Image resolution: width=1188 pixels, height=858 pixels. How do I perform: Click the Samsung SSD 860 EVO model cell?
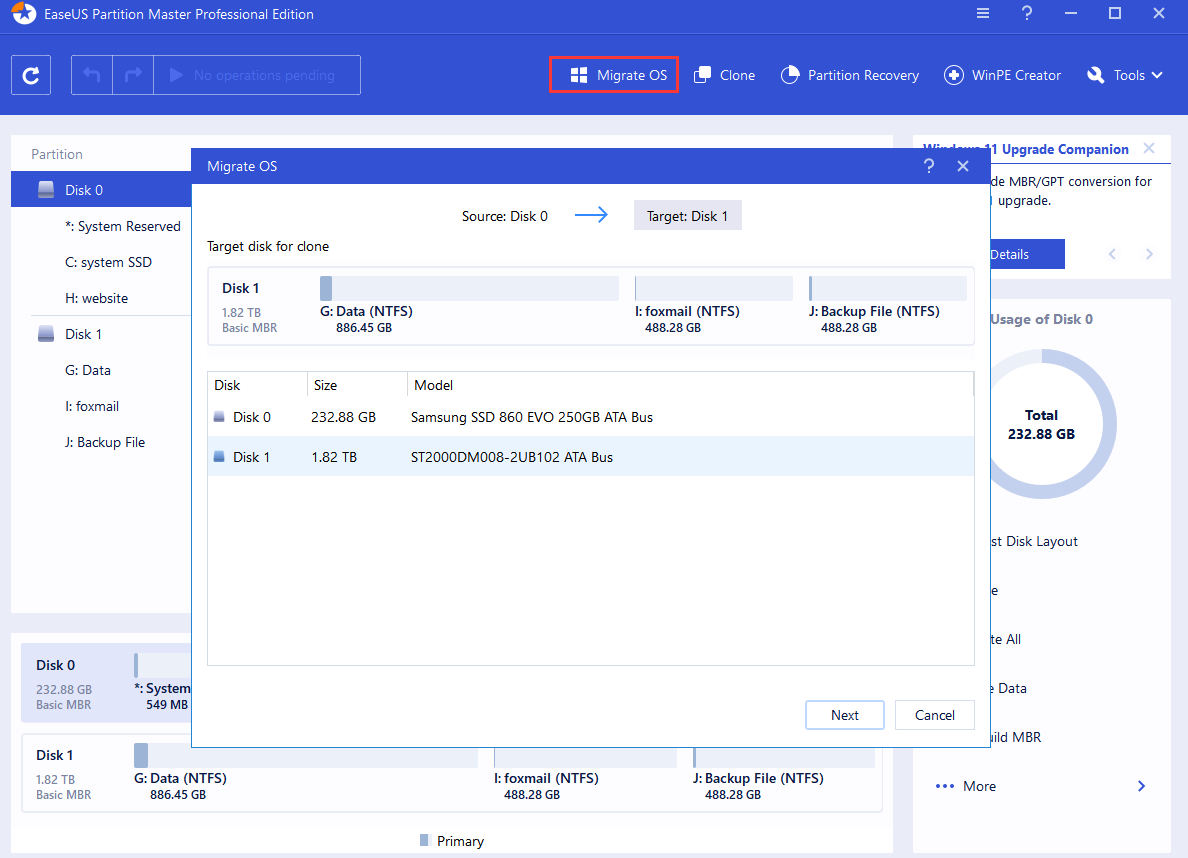point(531,417)
